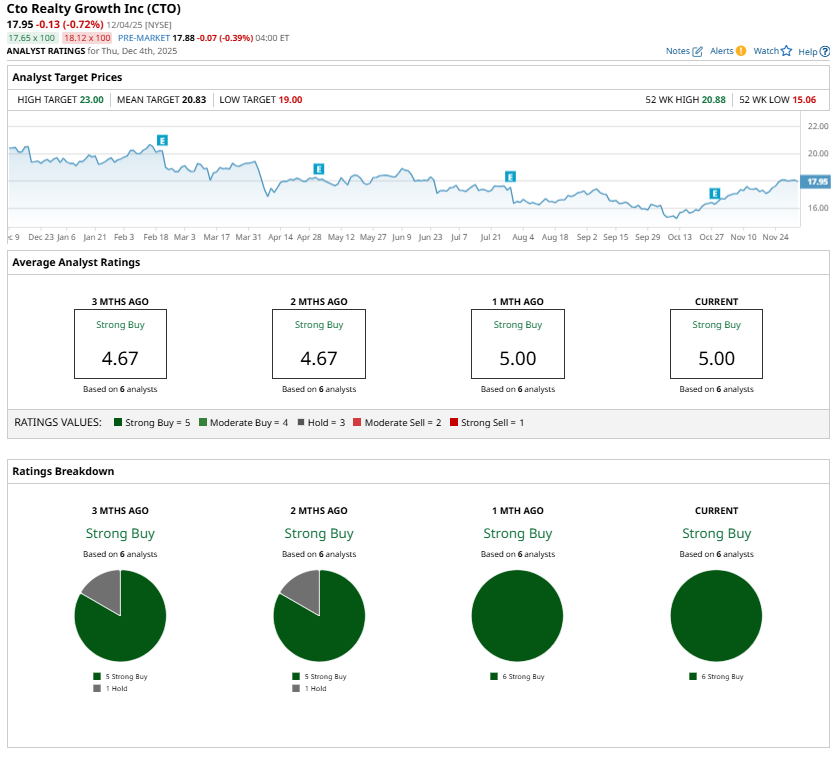Click the High Target 23.00 value

92,100
